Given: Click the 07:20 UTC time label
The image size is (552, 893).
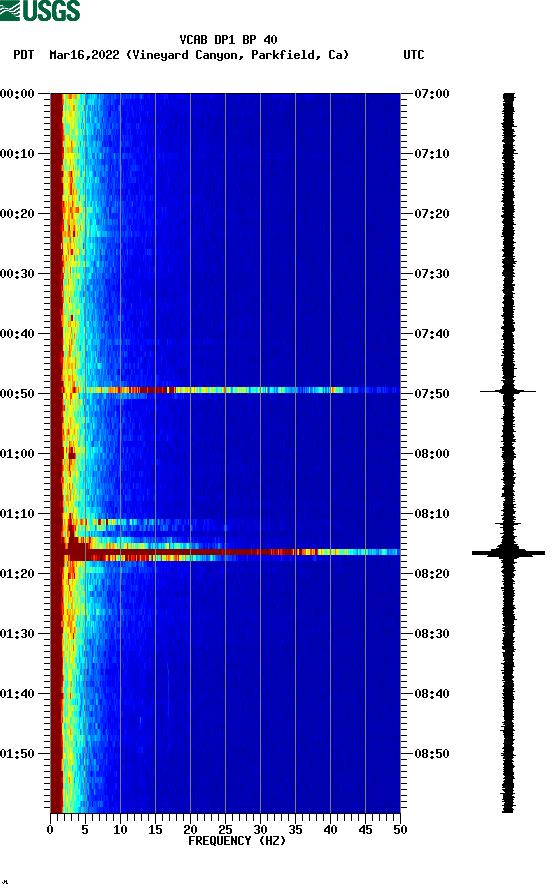Looking at the screenshot, I should (x=432, y=214).
